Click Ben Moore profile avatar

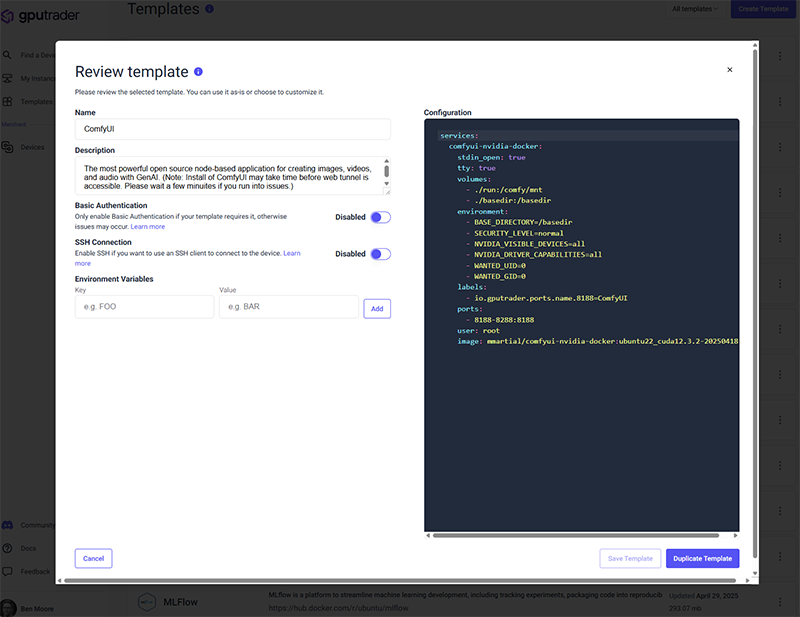(x=8, y=608)
